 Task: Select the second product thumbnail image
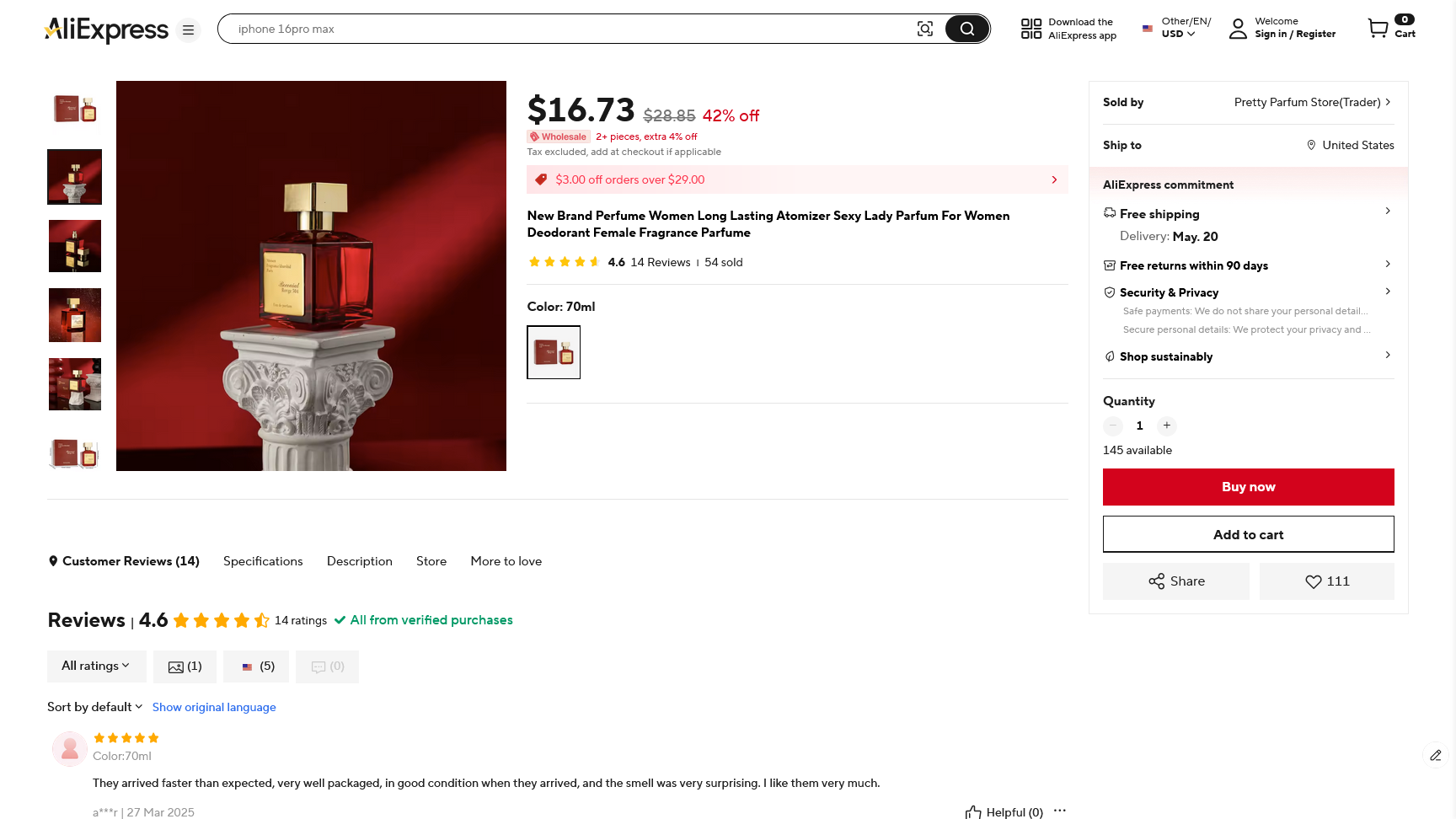coord(75,177)
